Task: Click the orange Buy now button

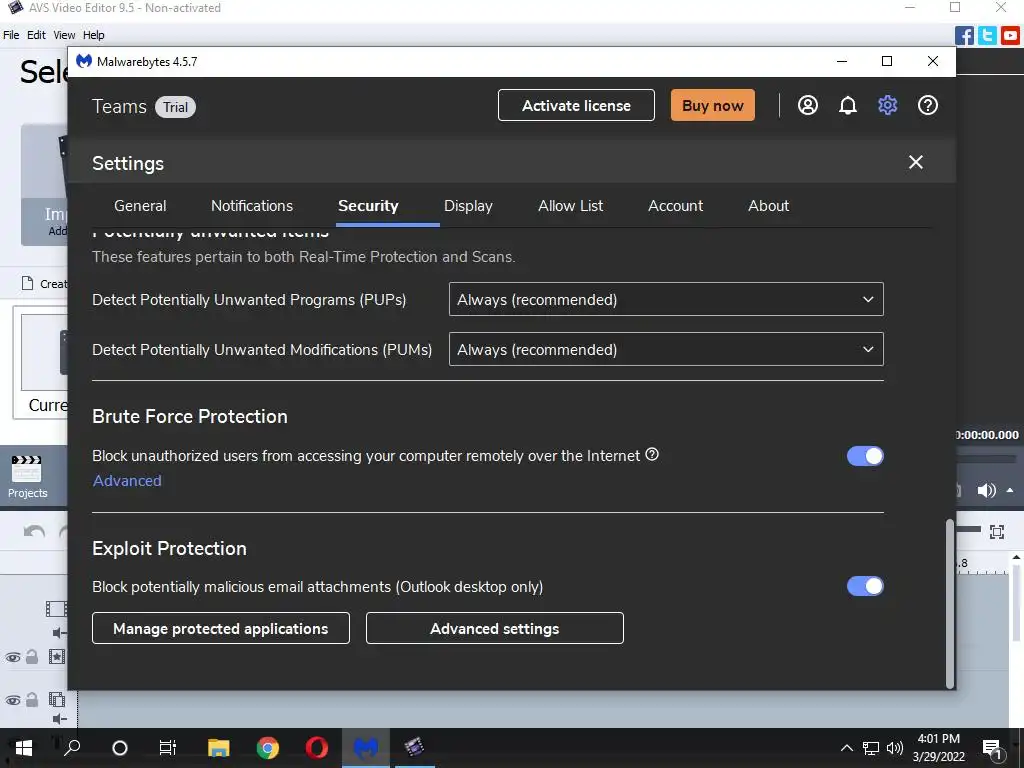Action: (x=712, y=105)
